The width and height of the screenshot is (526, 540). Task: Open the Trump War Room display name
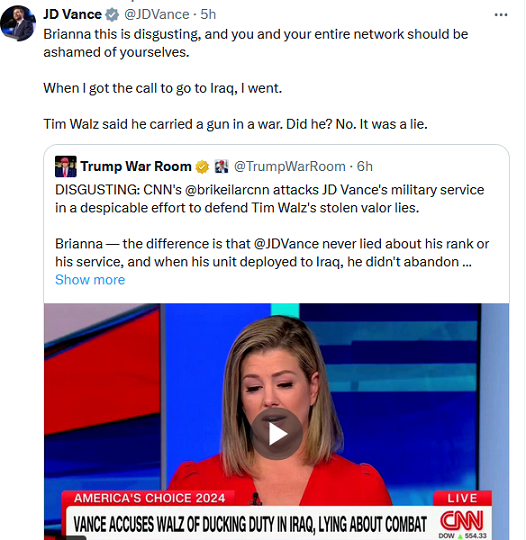(x=136, y=167)
